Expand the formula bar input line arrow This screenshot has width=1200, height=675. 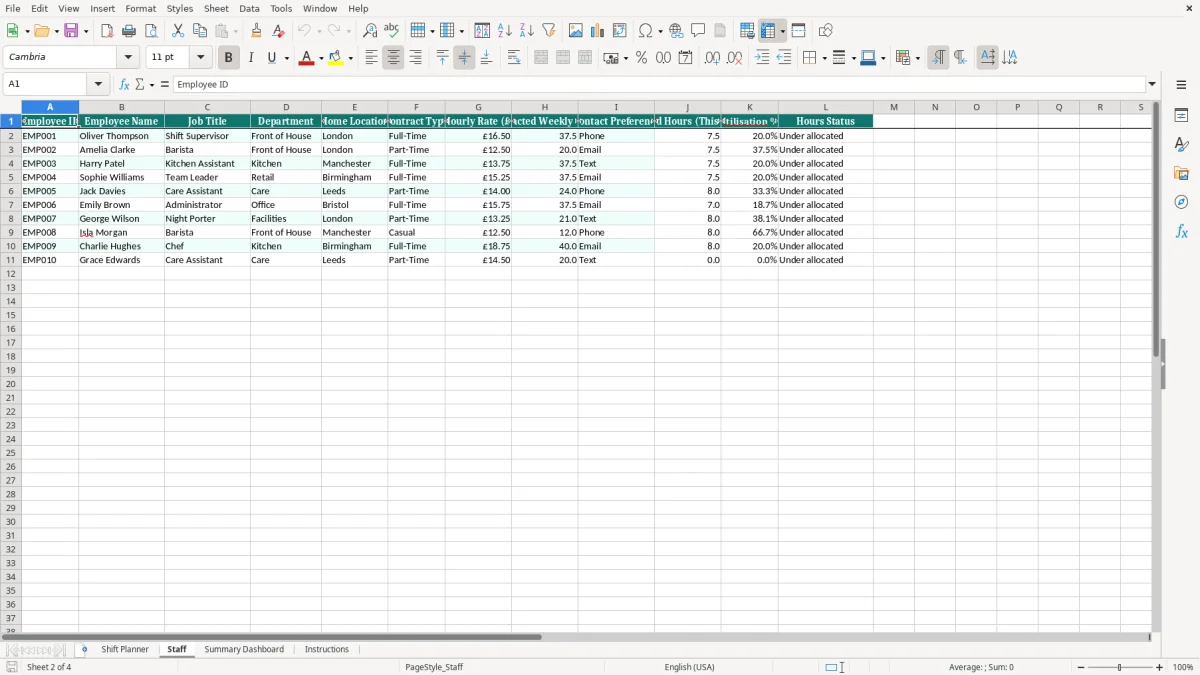[x=1152, y=85]
